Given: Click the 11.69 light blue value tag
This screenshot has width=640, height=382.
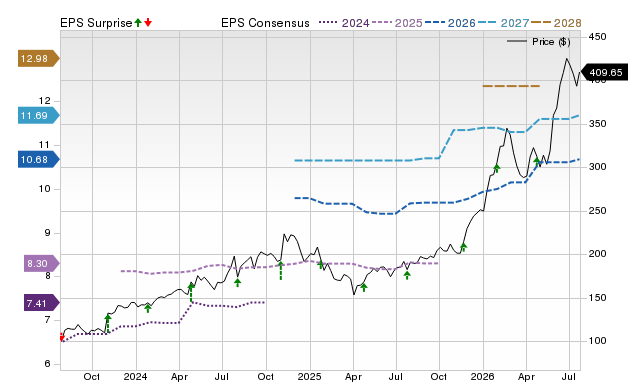Looking at the screenshot, I should pyautogui.click(x=38, y=115).
